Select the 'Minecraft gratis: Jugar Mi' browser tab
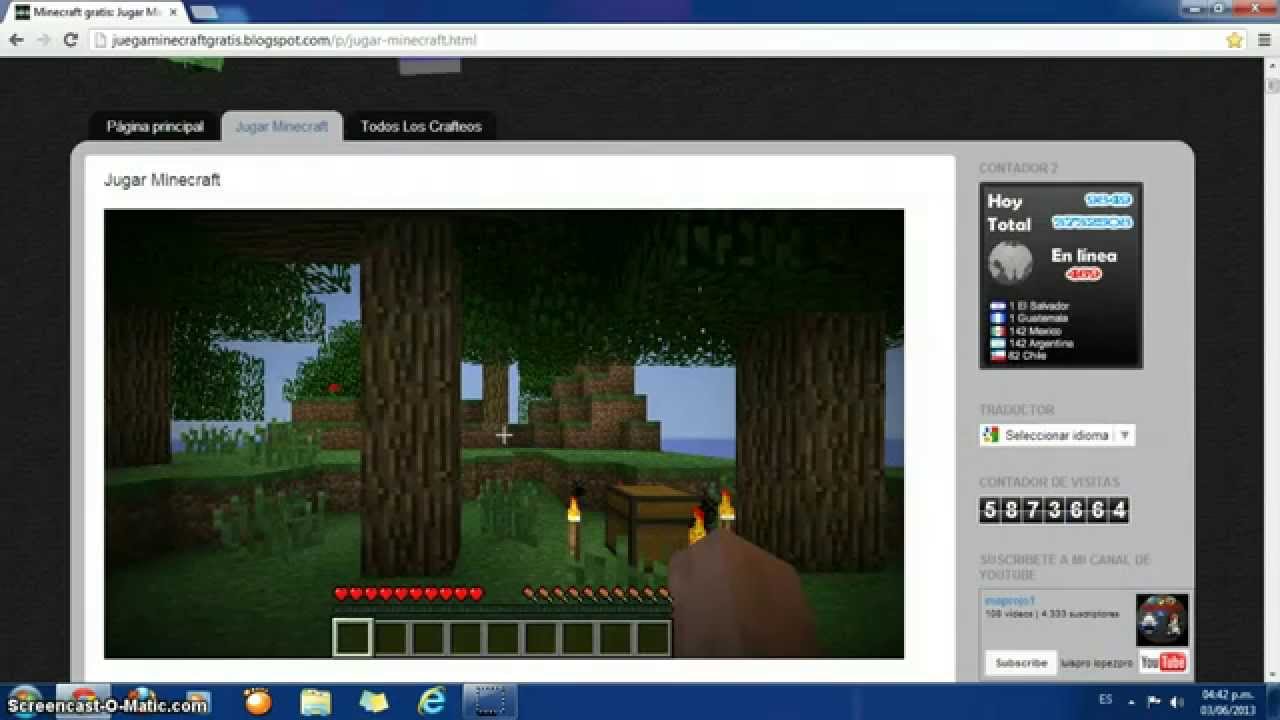 click(x=95, y=12)
